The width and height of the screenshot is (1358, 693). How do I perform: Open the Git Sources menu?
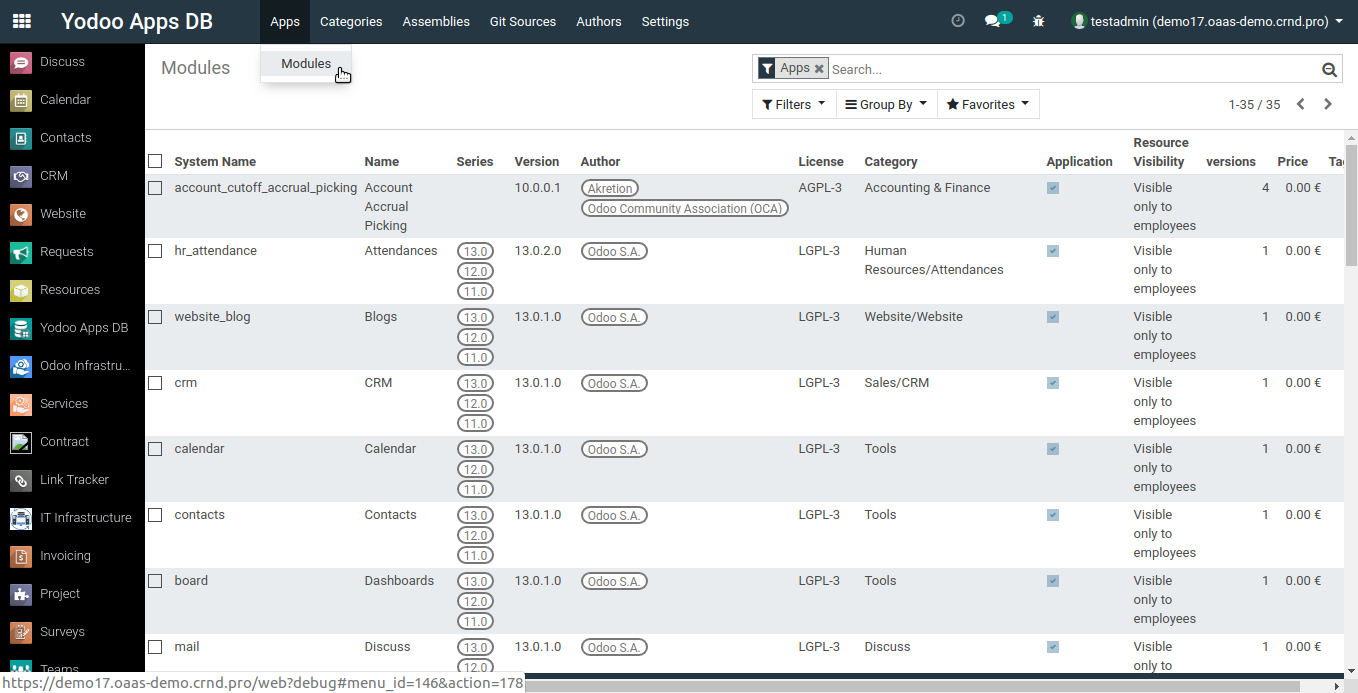[523, 21]
